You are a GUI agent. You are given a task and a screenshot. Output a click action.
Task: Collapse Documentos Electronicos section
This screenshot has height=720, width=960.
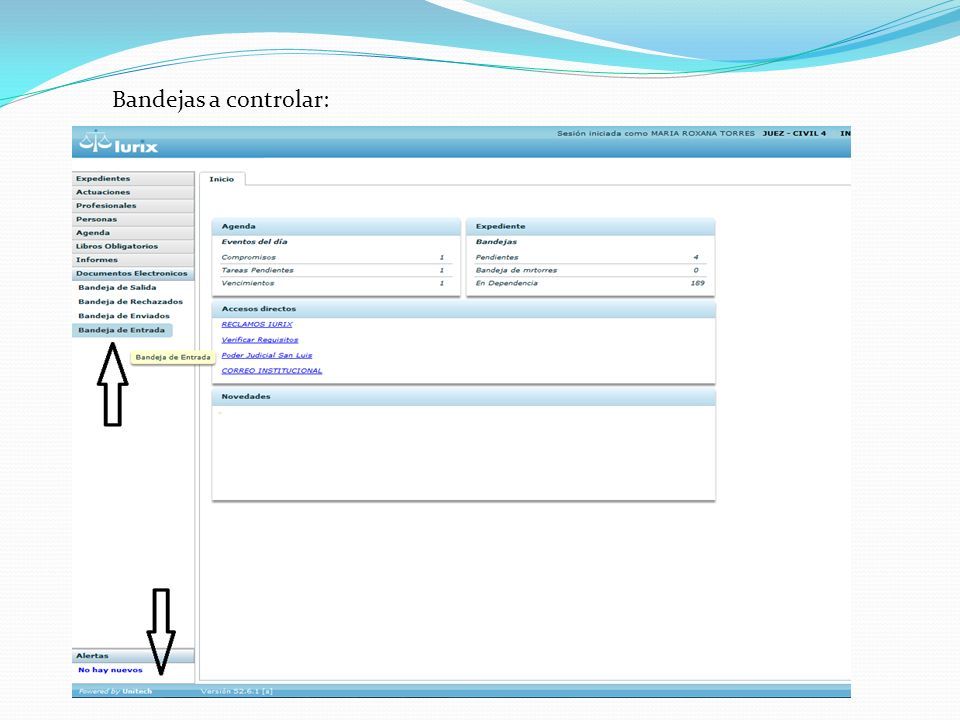[133, 273]
